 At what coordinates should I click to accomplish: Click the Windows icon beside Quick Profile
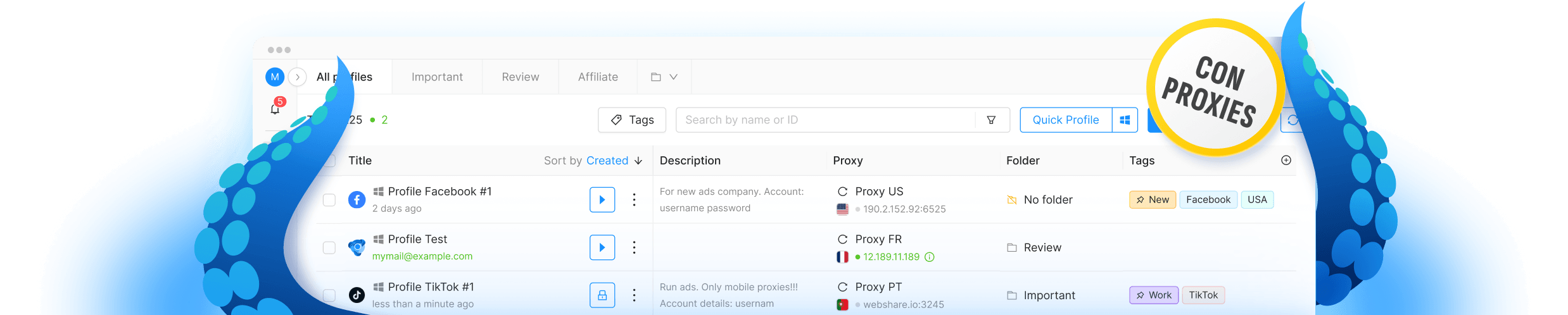[x=1125, y=120]
